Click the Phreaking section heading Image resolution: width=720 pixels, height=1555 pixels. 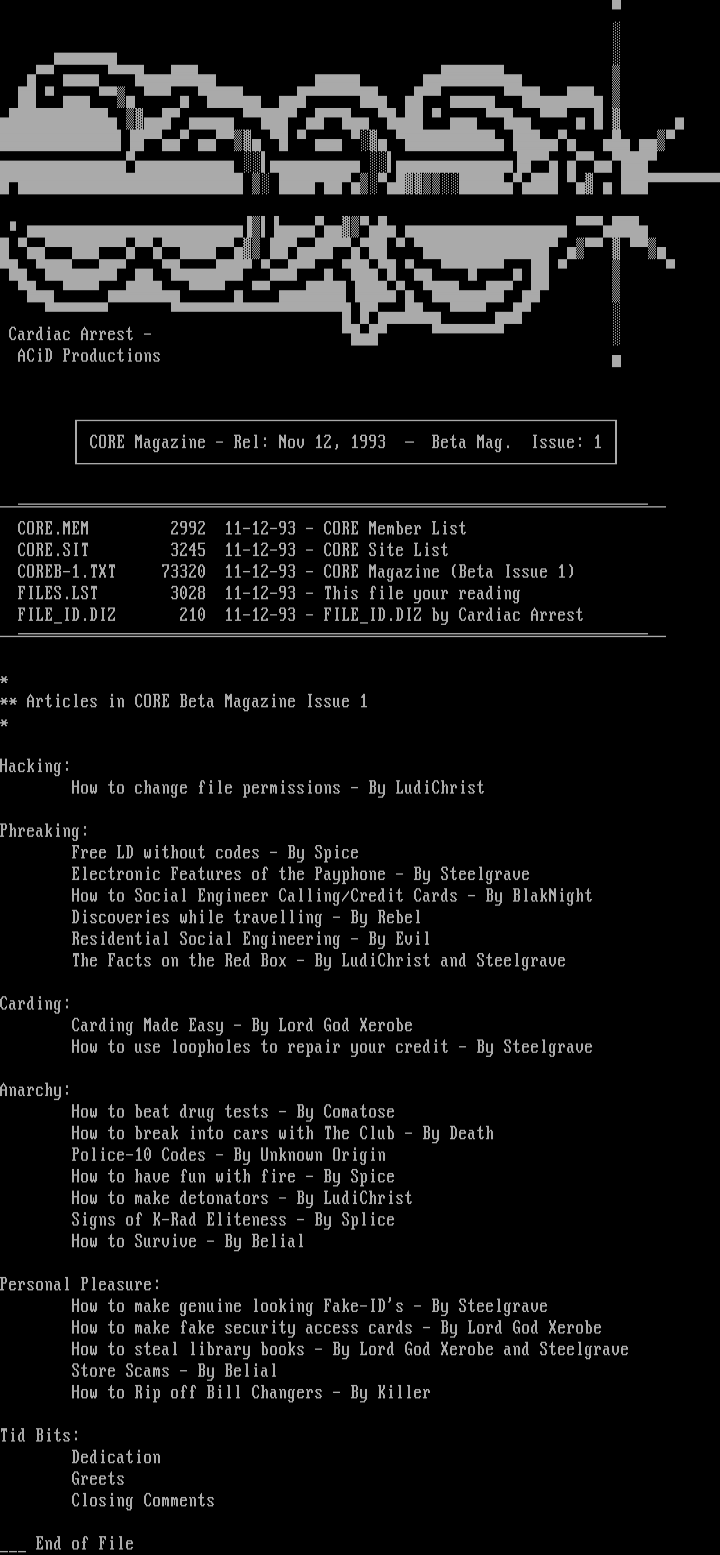pyautogui.click(x=44, y=831)
